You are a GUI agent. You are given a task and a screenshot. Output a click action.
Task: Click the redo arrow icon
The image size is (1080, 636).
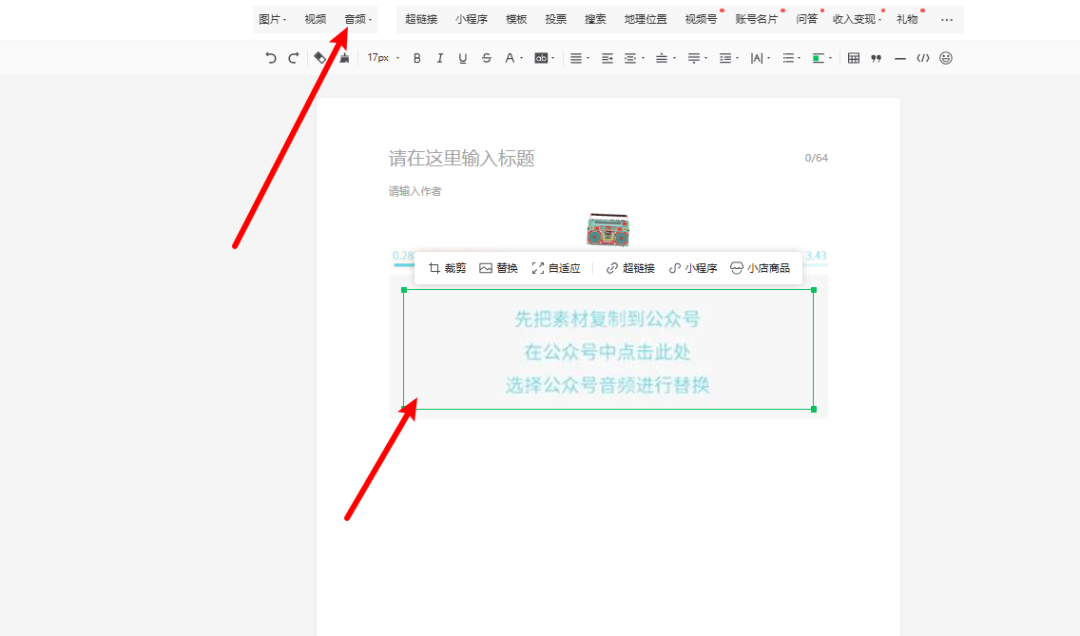[293, 58]
